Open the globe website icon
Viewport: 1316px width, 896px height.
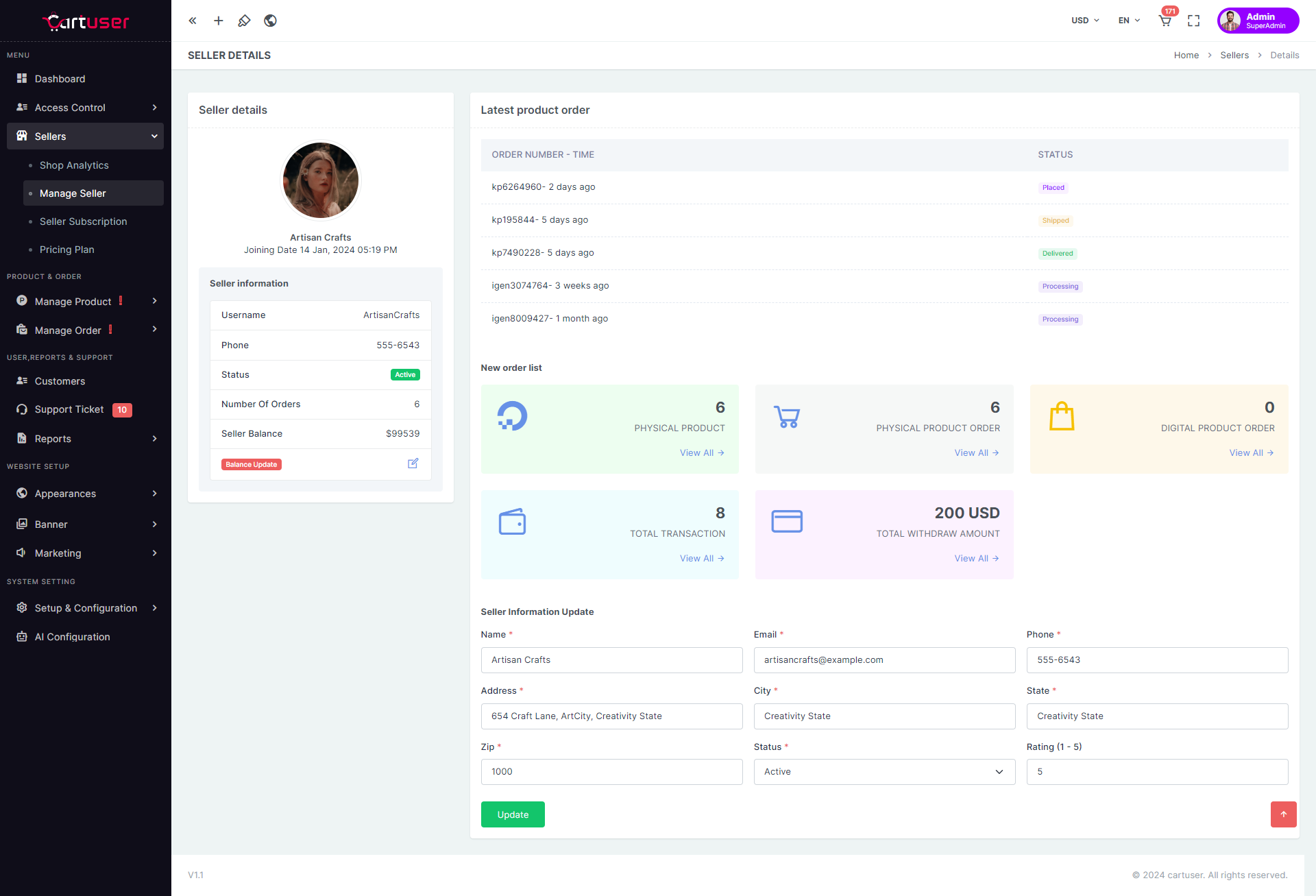[x=270, y=21]
